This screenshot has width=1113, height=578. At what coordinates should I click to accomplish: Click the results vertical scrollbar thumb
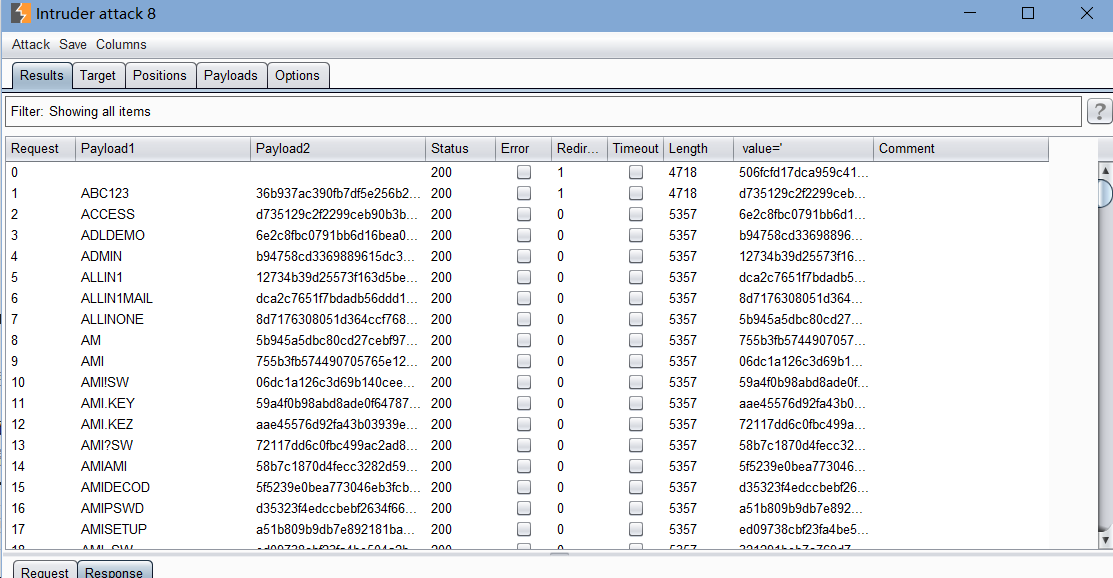pos(1105,193)
